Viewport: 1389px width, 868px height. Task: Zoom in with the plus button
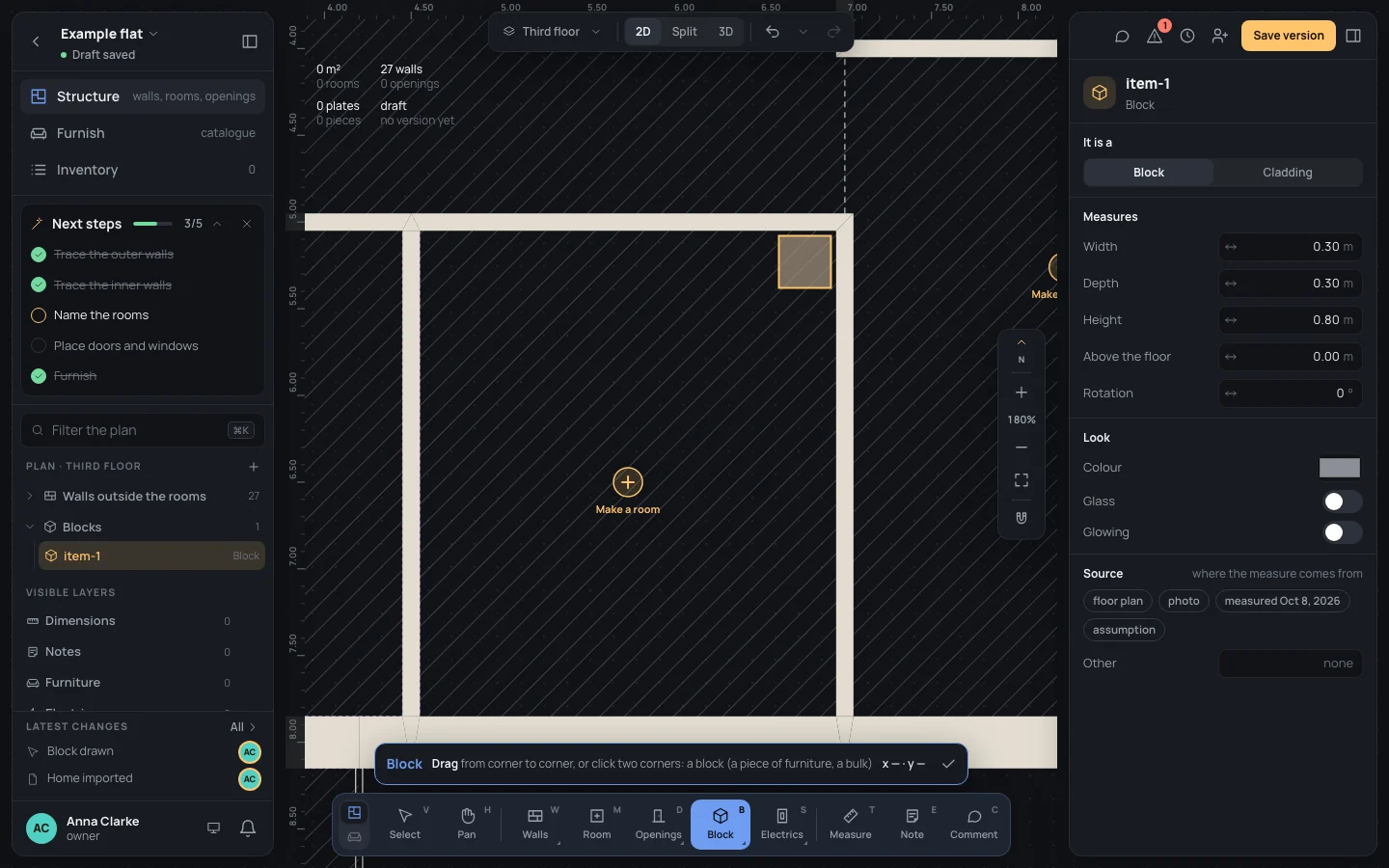[1021, 393]
